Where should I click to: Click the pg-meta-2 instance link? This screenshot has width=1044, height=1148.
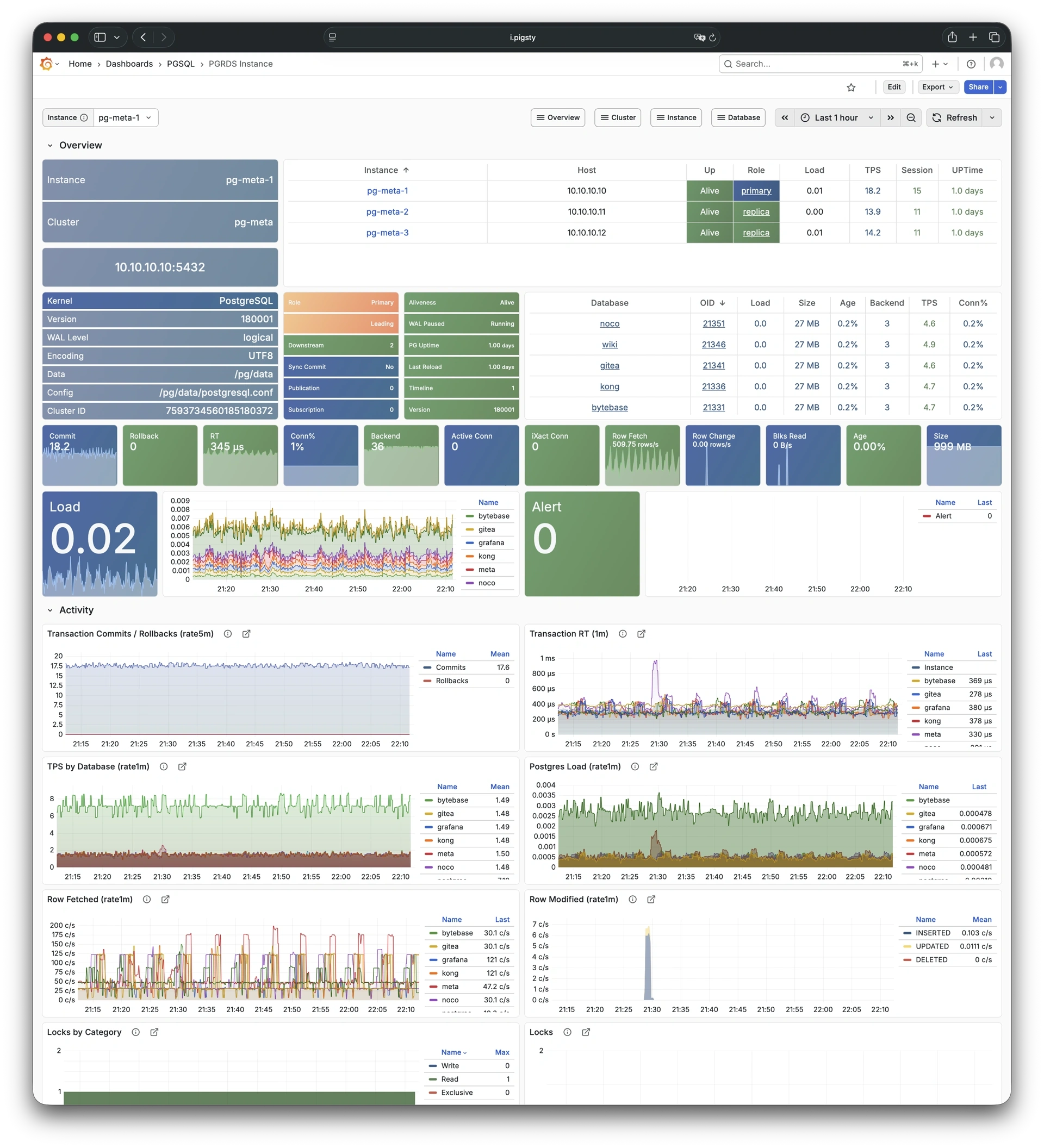pos(387,212)
